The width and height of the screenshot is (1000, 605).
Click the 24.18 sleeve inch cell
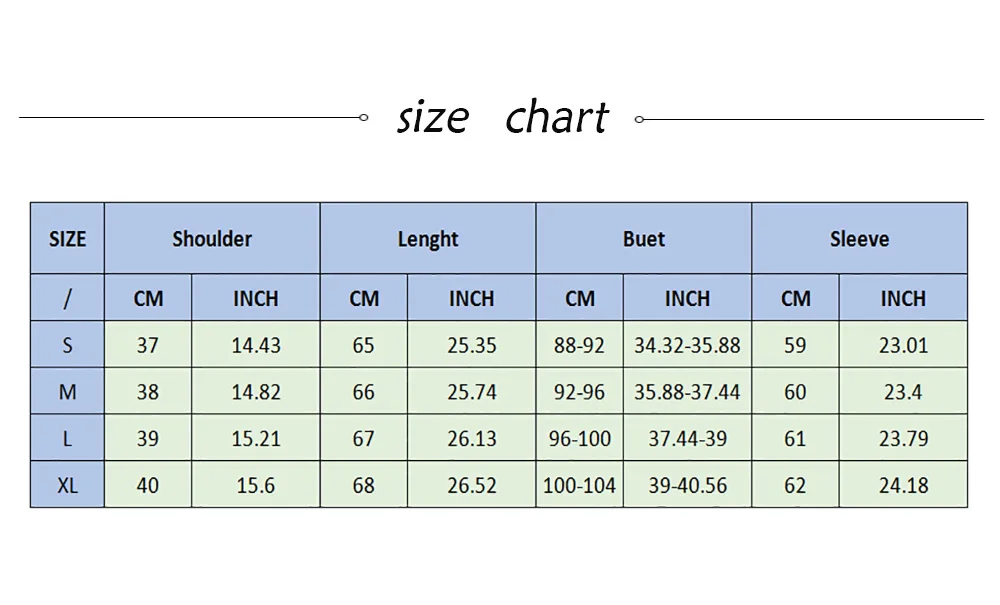(903, 485)
